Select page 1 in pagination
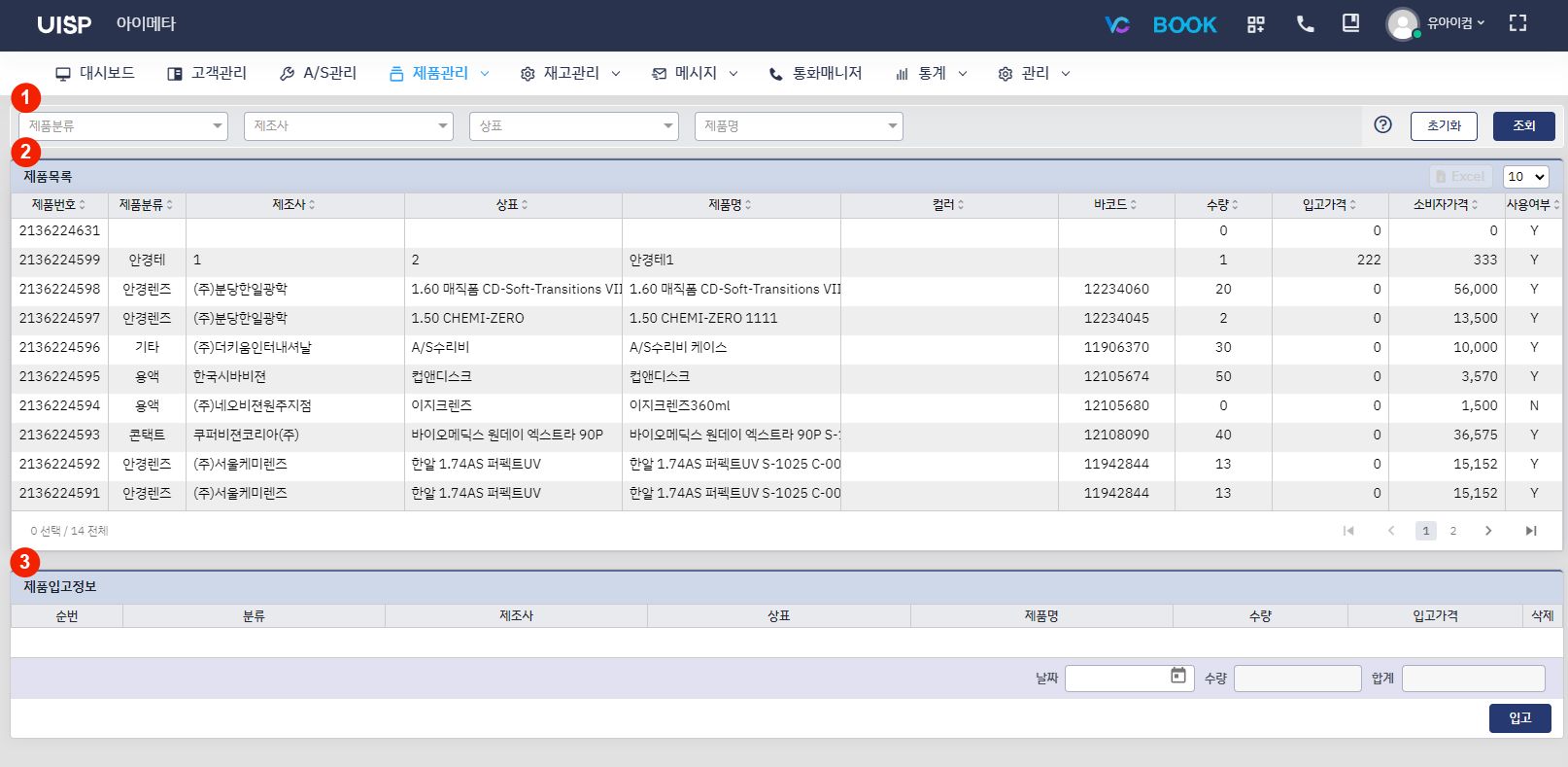This screenshot has height=767, width=1568. (1426, 531)
